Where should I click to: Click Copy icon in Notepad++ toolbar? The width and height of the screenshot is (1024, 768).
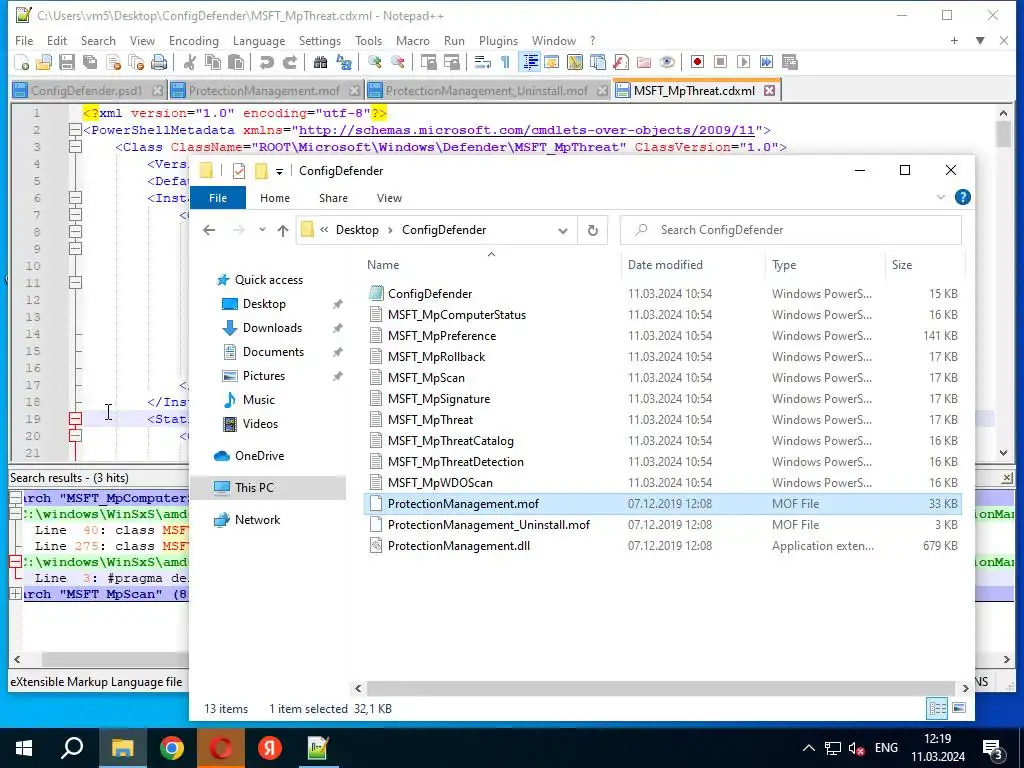coord(213,62)
